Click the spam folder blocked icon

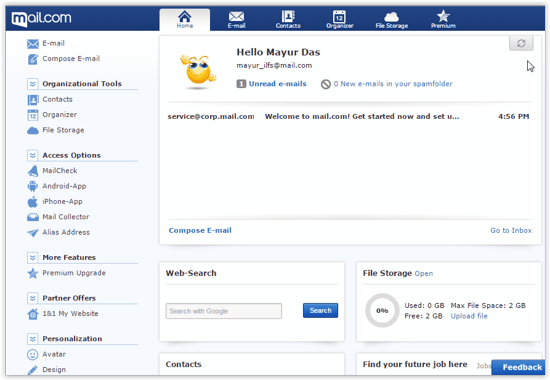pos(326,84)
